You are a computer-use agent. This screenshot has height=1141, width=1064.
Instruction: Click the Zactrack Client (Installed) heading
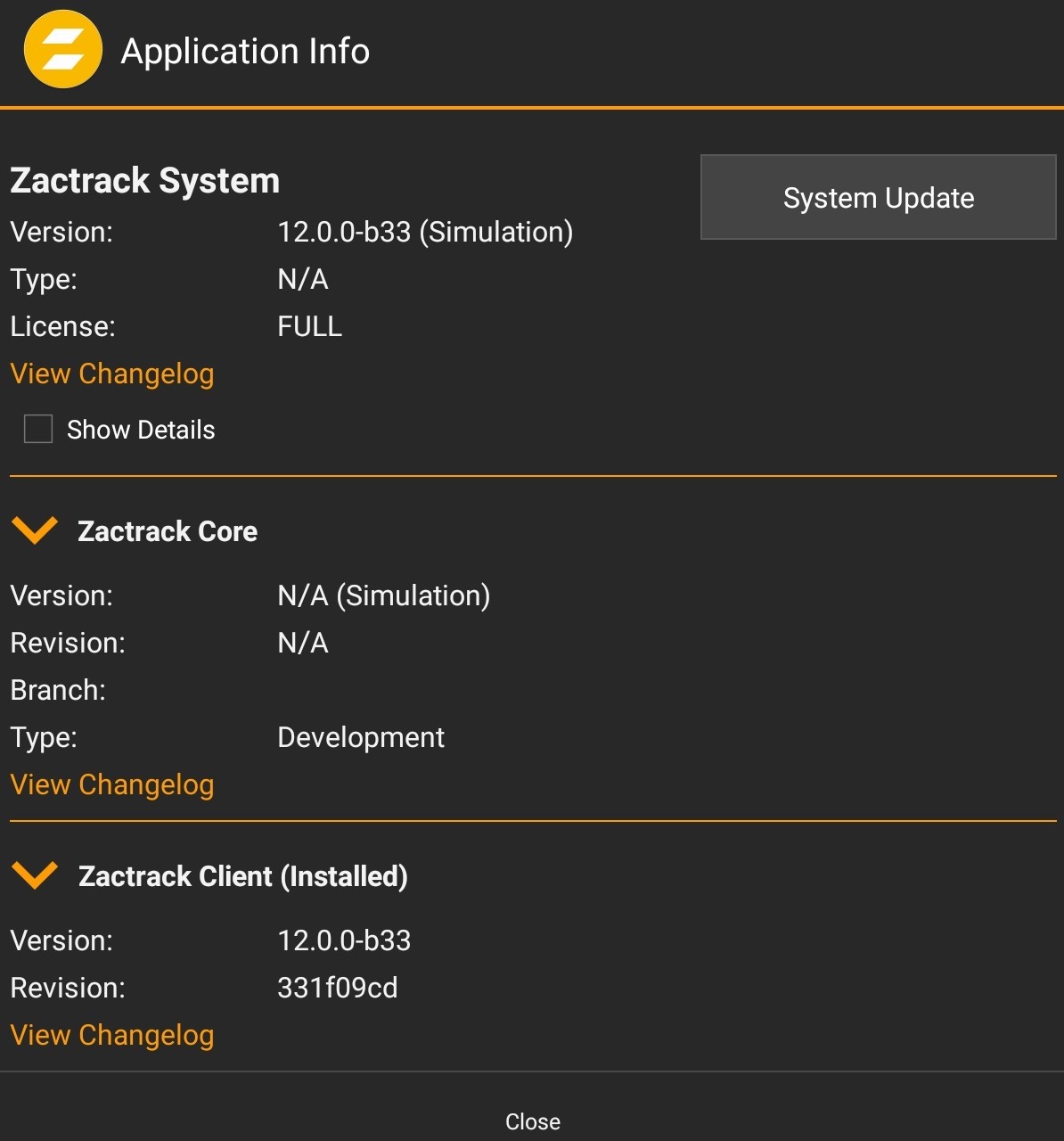click(x=242, y=876)
